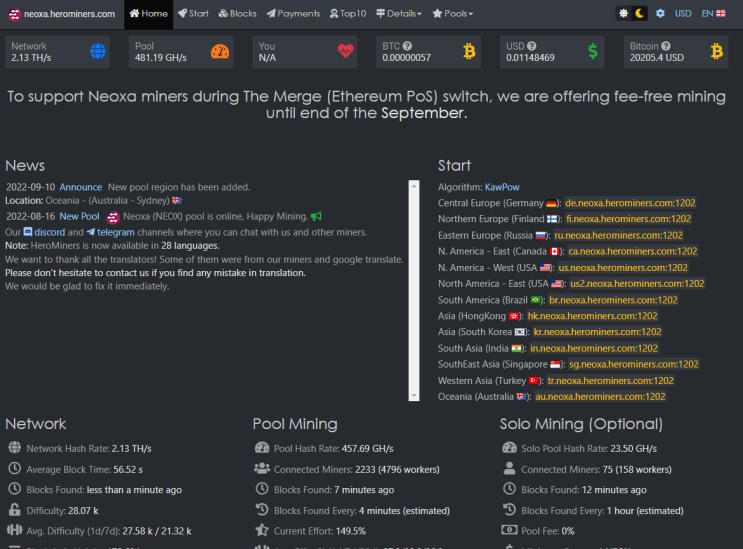Image resolution: width=743 pixels, height=549 pixels.
Task: Click the Australian flag beside Sydney
Action: click(177, 200)
